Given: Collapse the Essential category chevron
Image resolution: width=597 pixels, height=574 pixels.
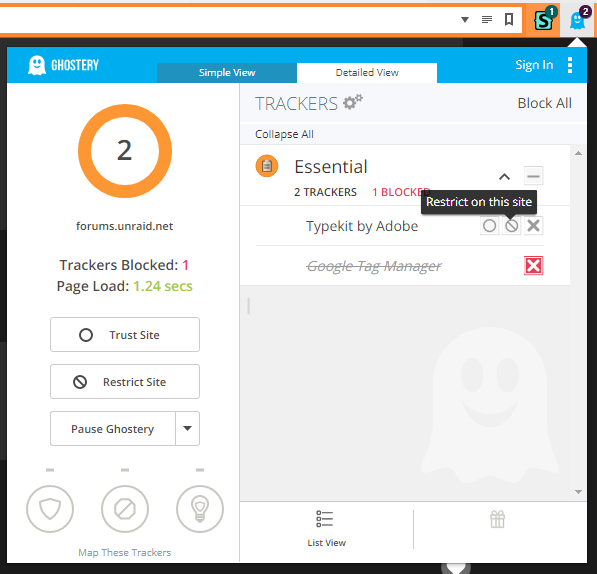Looking at the screenshot, I should (504, 177).
